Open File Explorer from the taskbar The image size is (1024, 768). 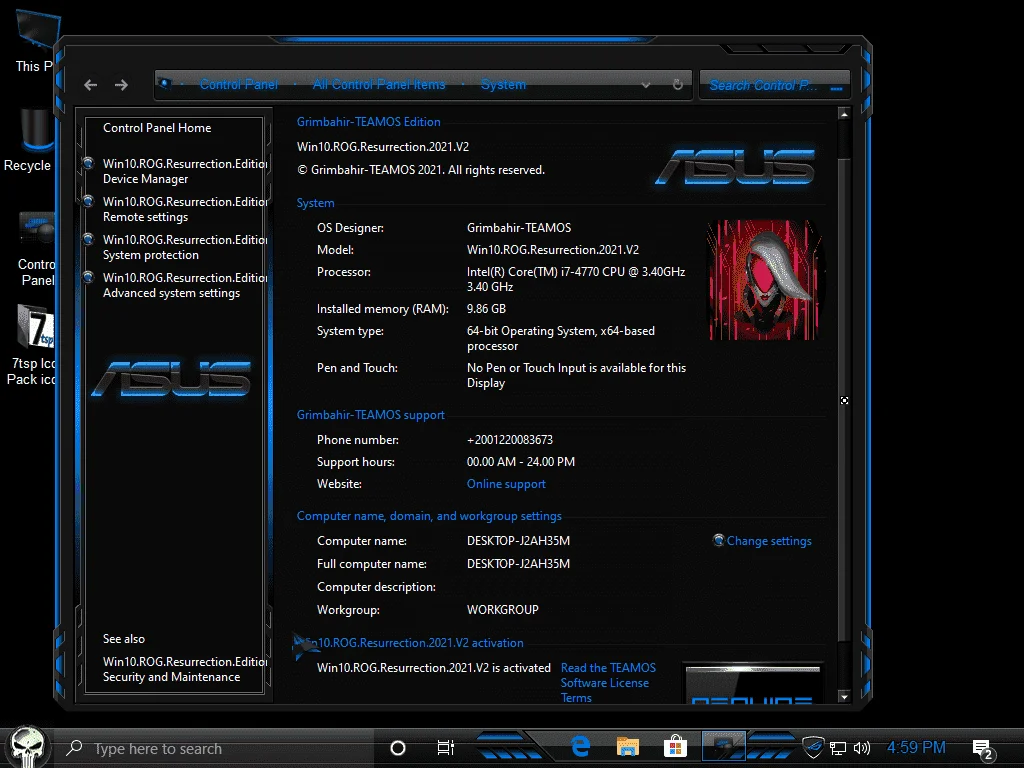[x=628, y=746]
